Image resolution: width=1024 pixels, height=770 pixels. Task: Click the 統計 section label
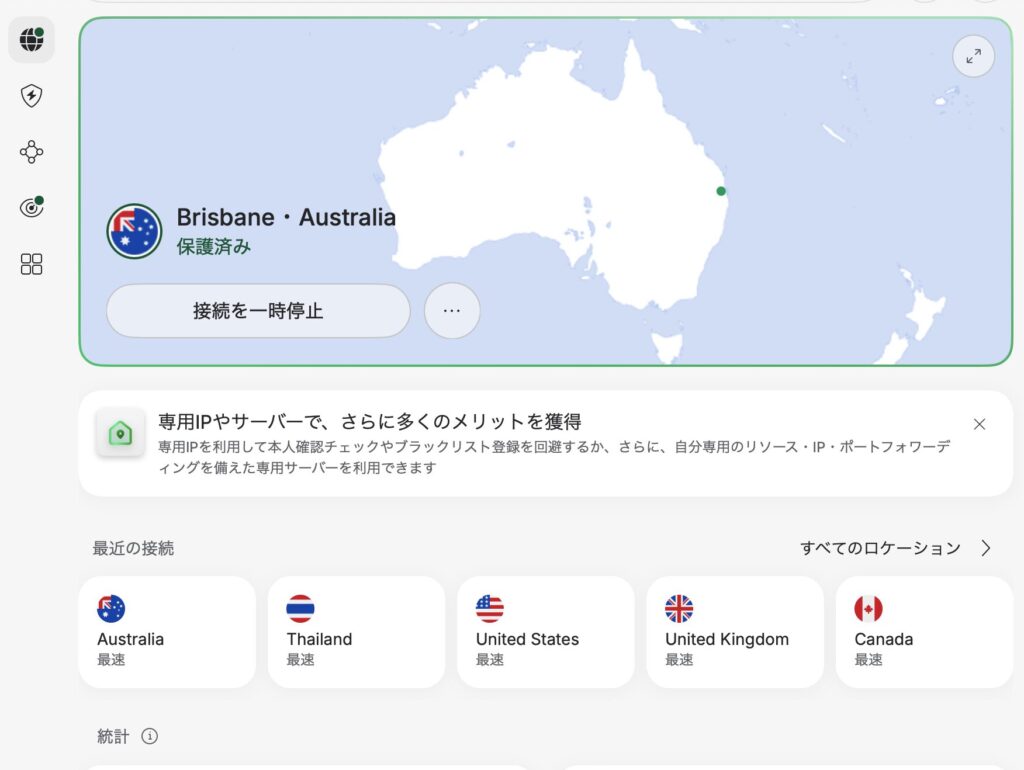tap(113, 736)
